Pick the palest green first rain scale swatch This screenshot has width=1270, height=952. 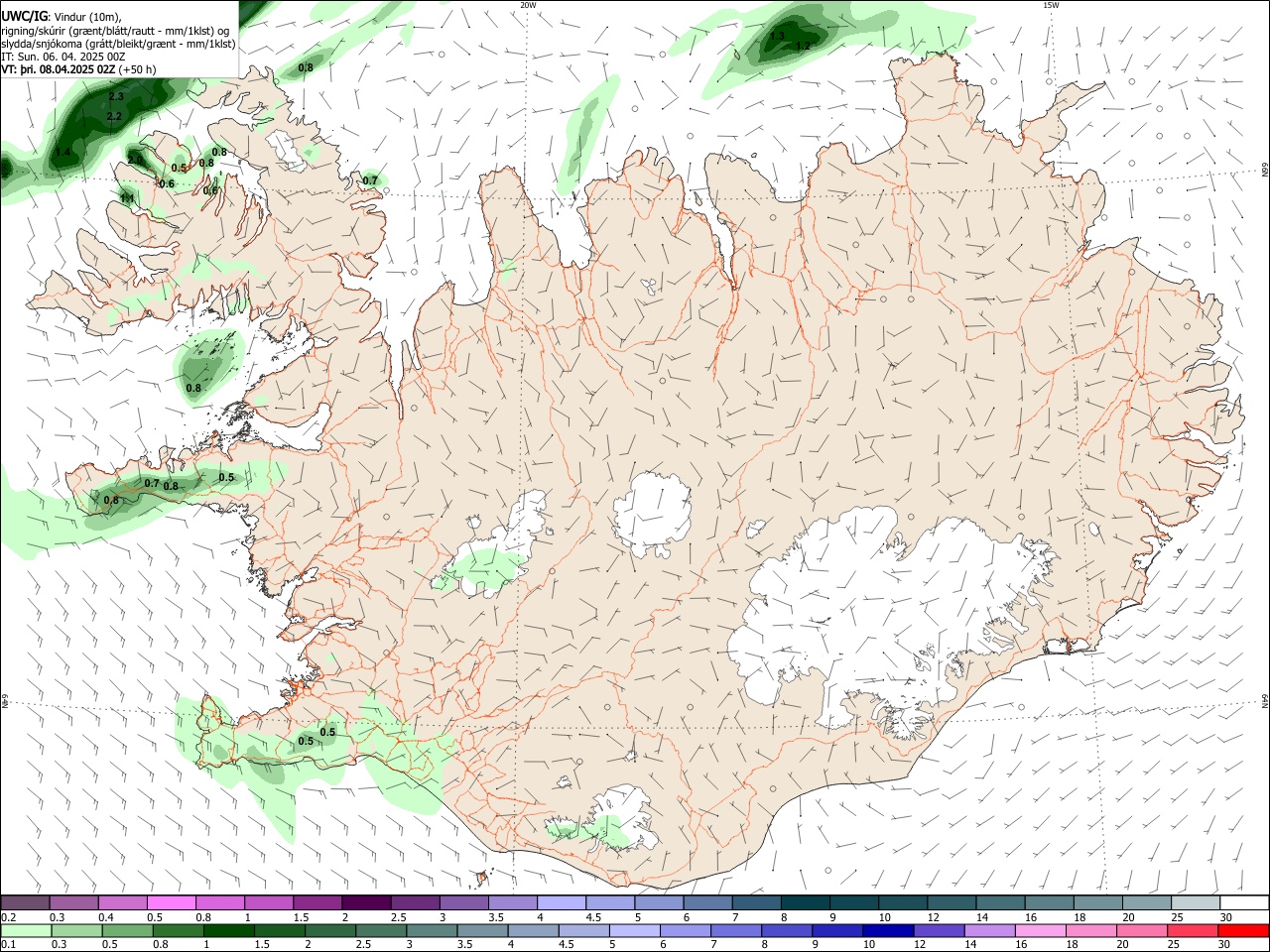click(x=25, y=930)
